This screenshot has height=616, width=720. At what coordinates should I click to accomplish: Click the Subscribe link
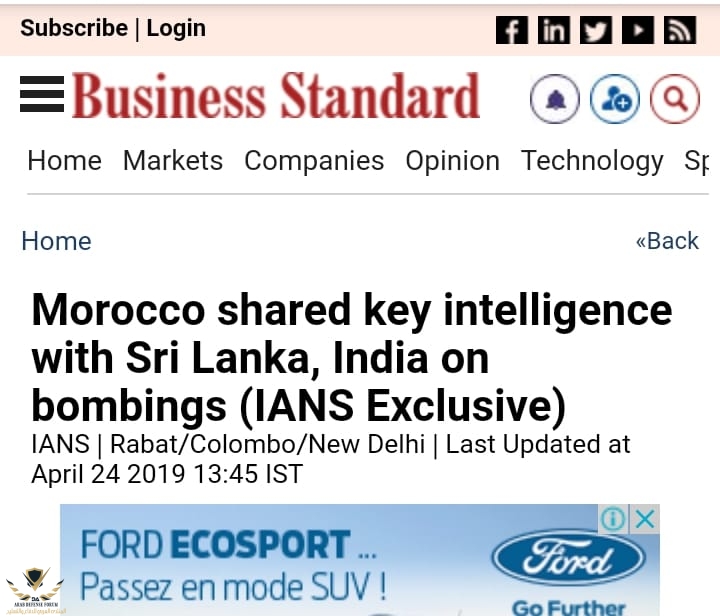tap(74, 28)
